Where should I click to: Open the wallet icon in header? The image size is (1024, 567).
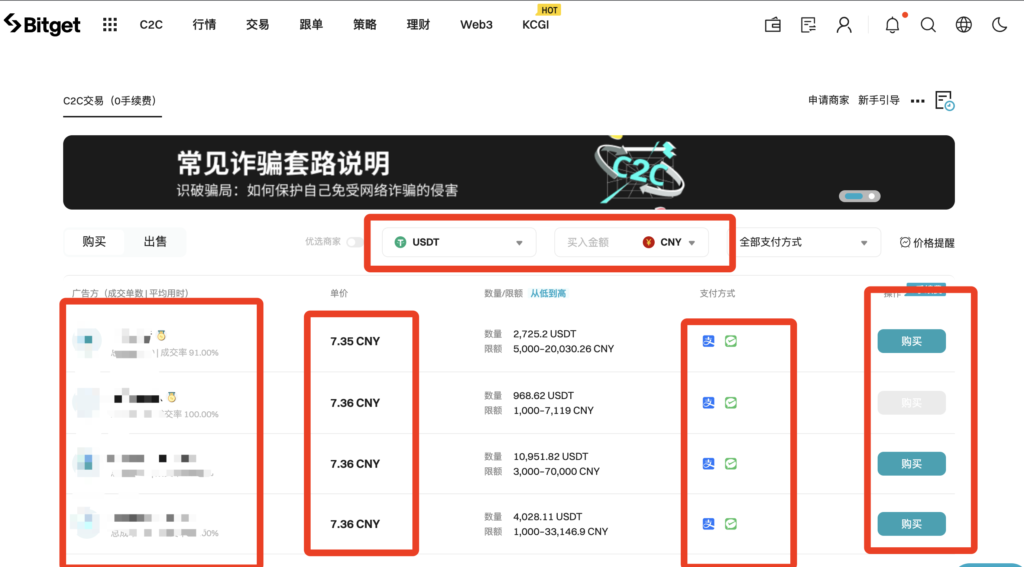click(x=773, y=25)
